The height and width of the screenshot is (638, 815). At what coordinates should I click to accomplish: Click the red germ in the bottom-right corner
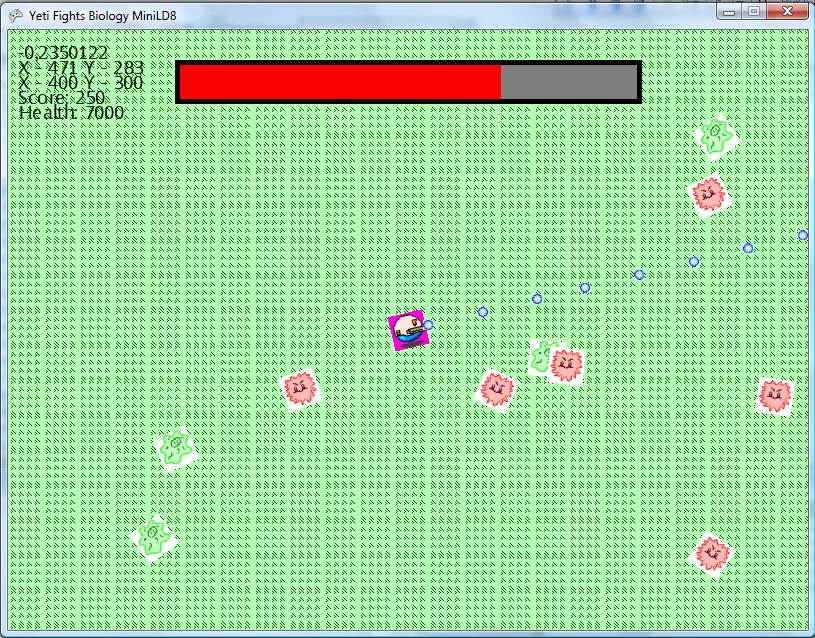tap(711, 554)
